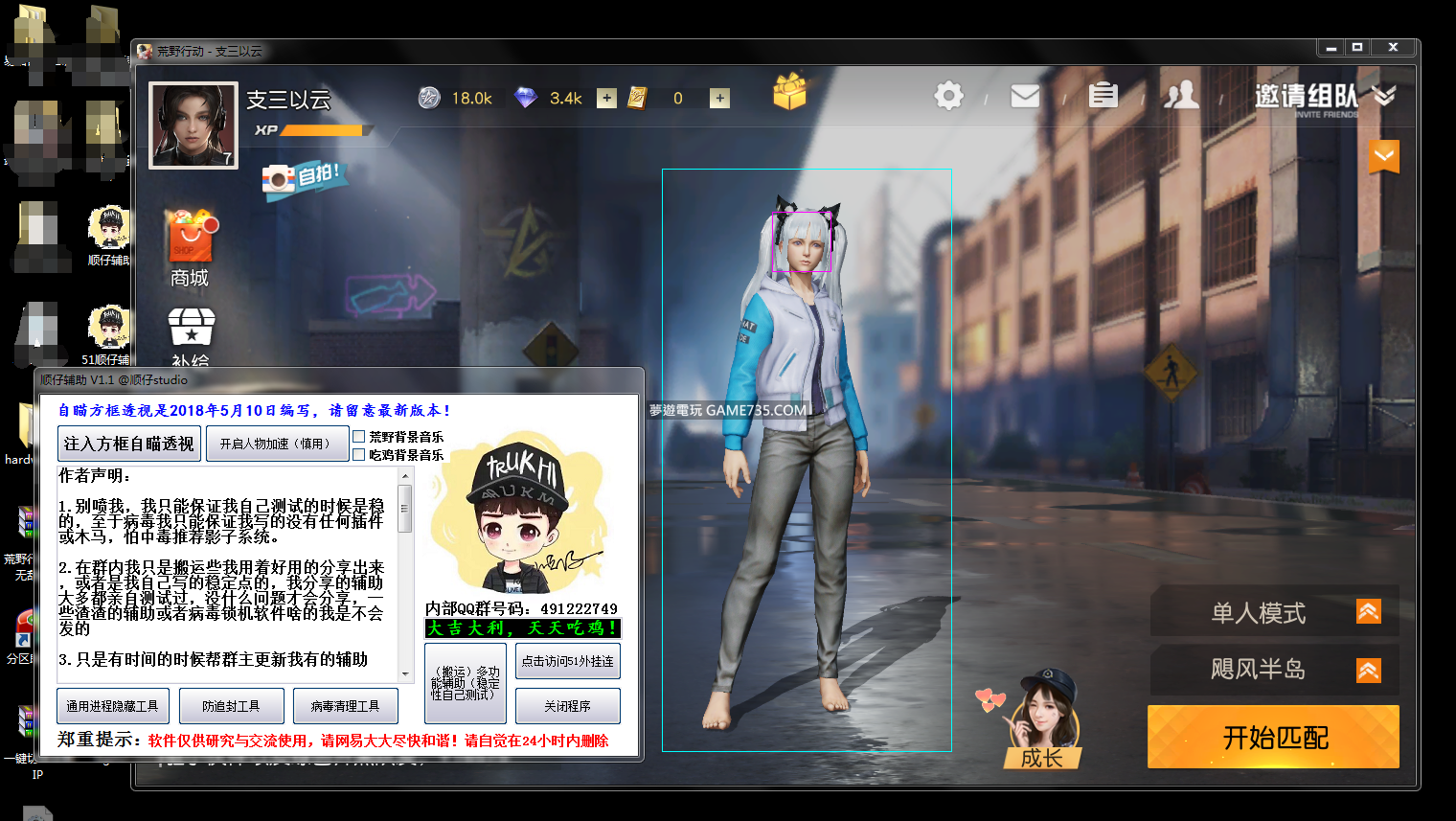Screen dimensions: 1456x821
Task: Open the mail envelope inbox
Action: pyautogui.click(x=1025, y=96)
